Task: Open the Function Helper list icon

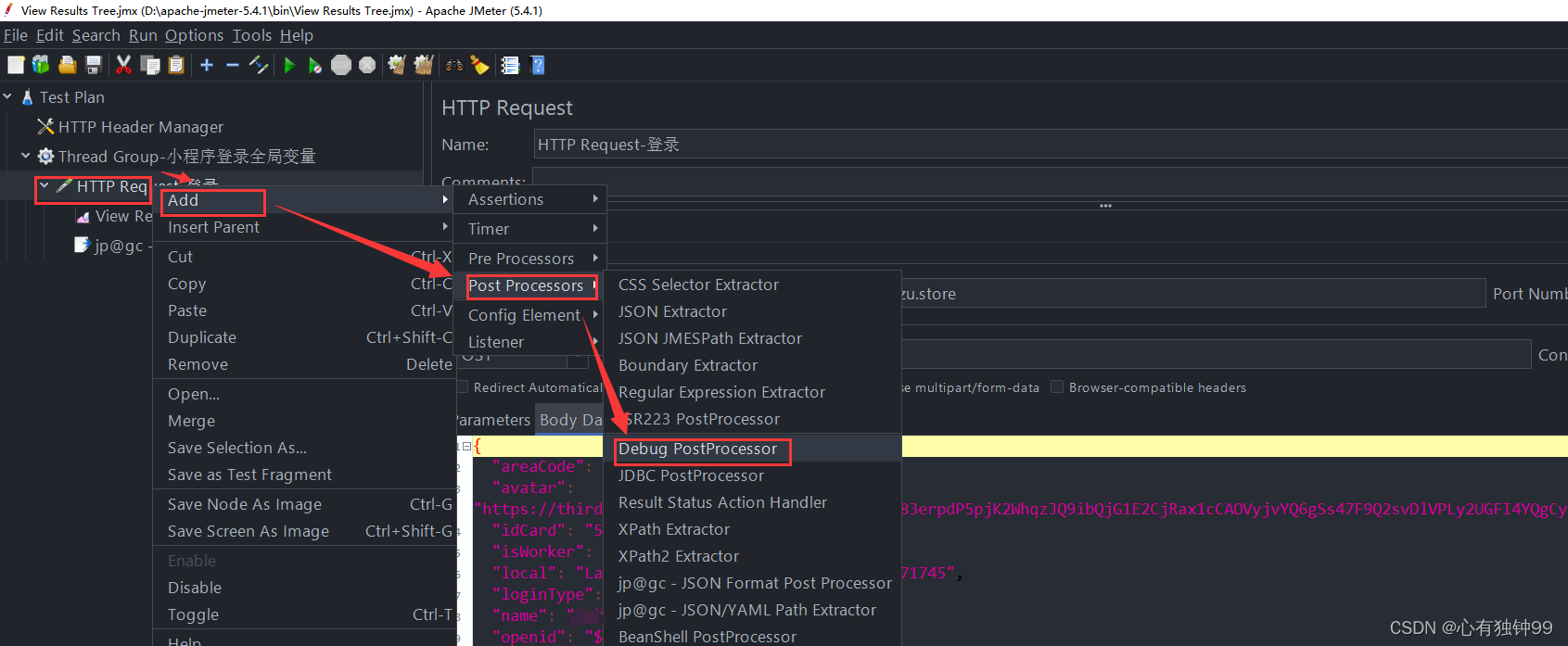Action: point(510,65)
